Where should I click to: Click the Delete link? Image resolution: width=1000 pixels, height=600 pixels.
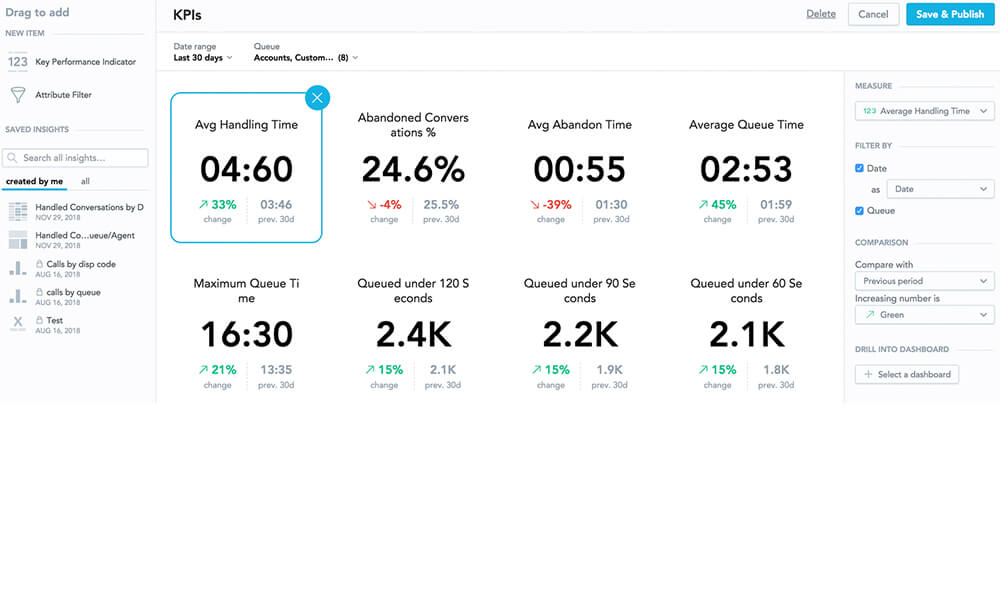click(x=820, y=14)
